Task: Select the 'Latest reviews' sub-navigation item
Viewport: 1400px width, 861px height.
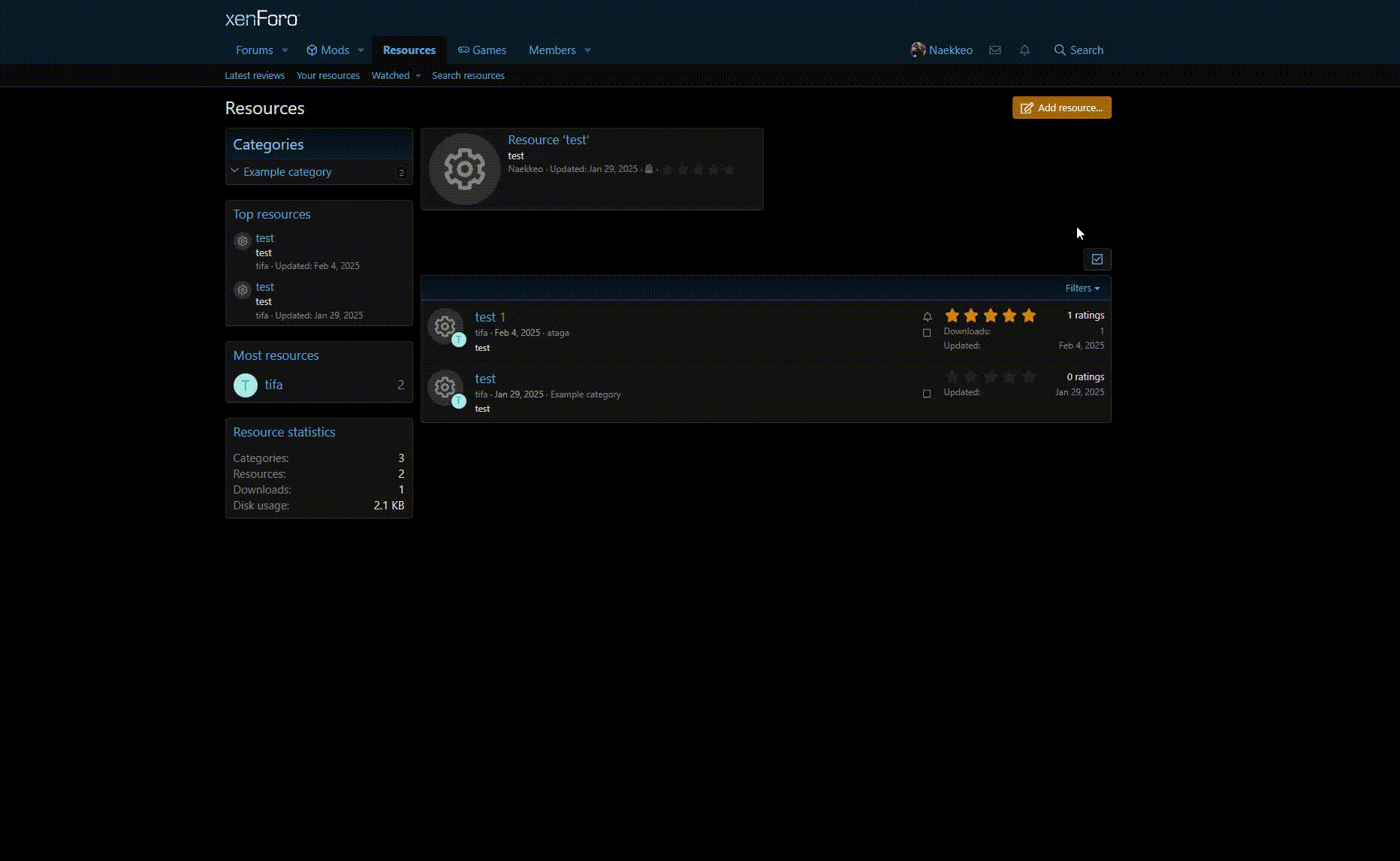Action: coord(255,75)
